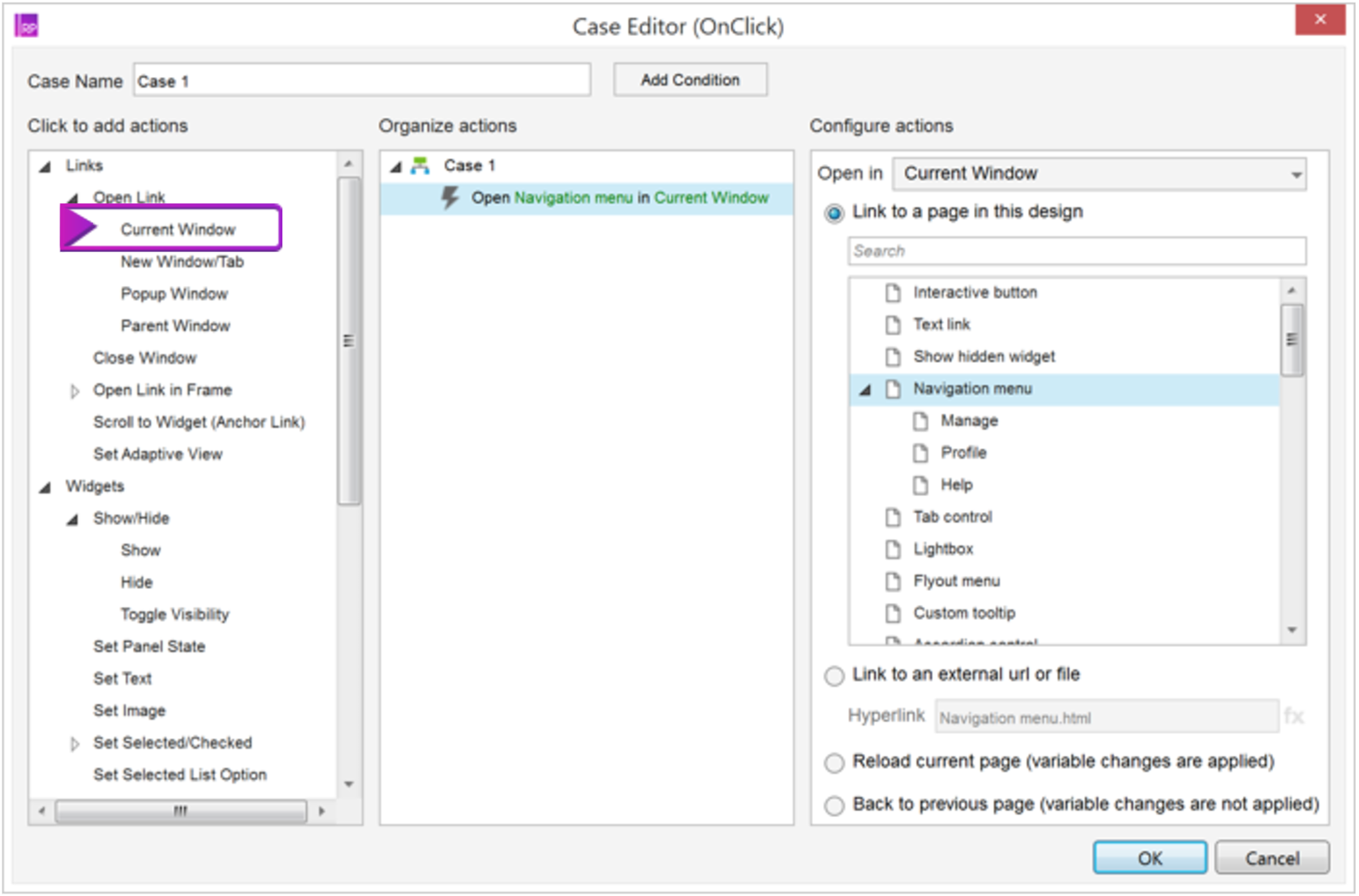Image resolution: width=1359 pixels, height=896 pixels.
Task: Add the Set Adaptive View action
Action: pos(158,454)
